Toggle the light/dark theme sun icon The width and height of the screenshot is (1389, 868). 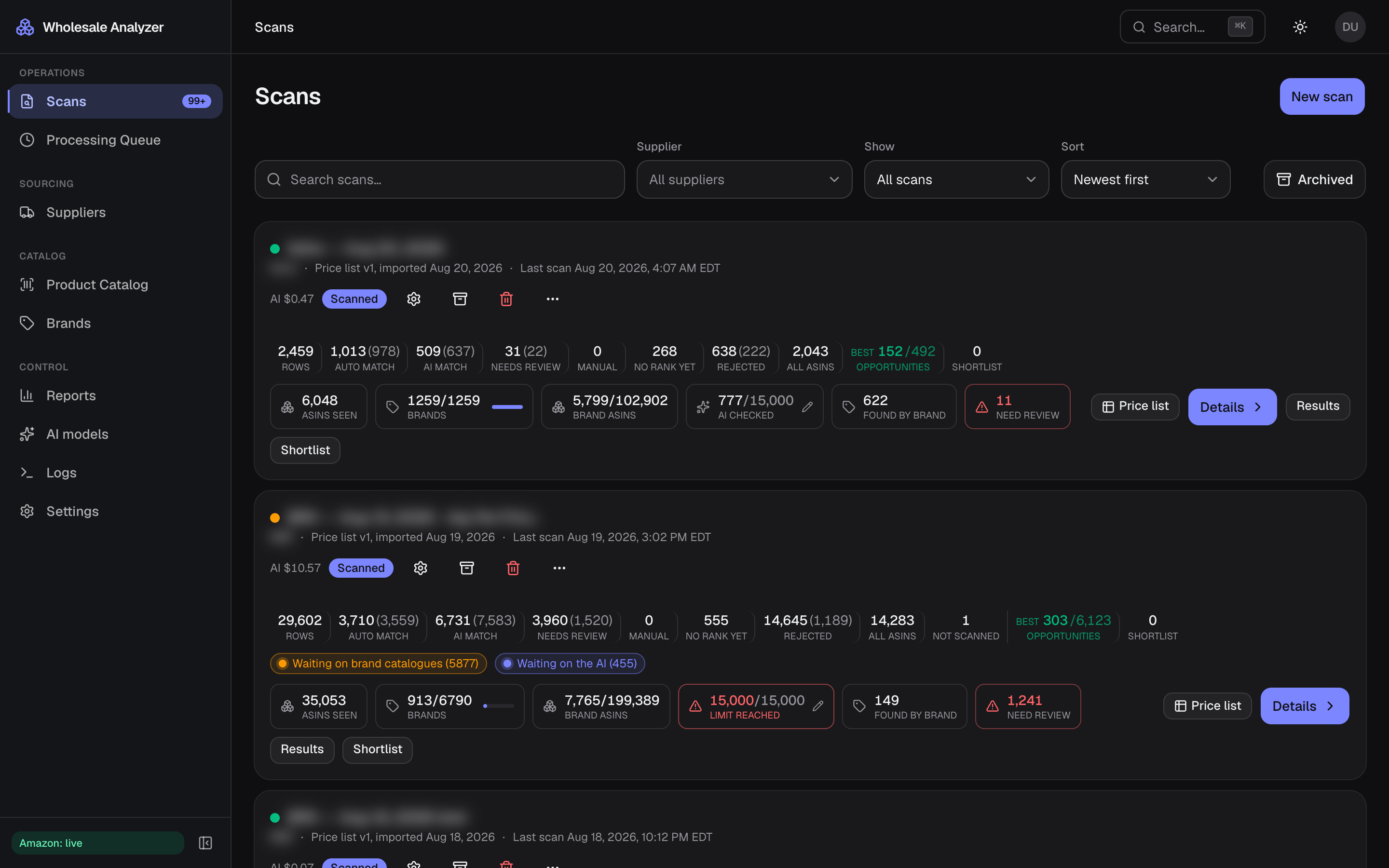coord(1300,27)
